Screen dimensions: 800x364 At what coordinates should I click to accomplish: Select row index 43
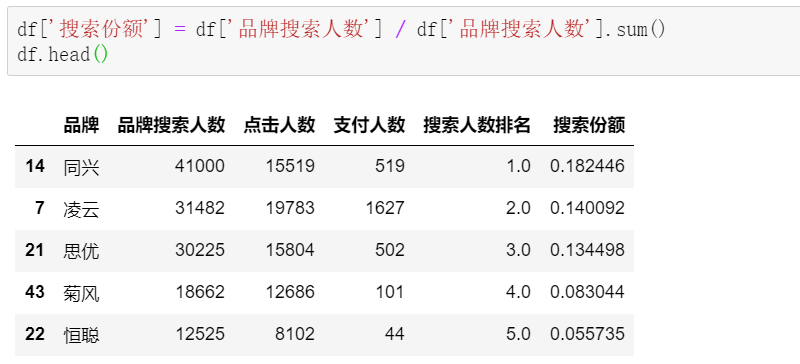pyautogui.click(x=35, y=292)
